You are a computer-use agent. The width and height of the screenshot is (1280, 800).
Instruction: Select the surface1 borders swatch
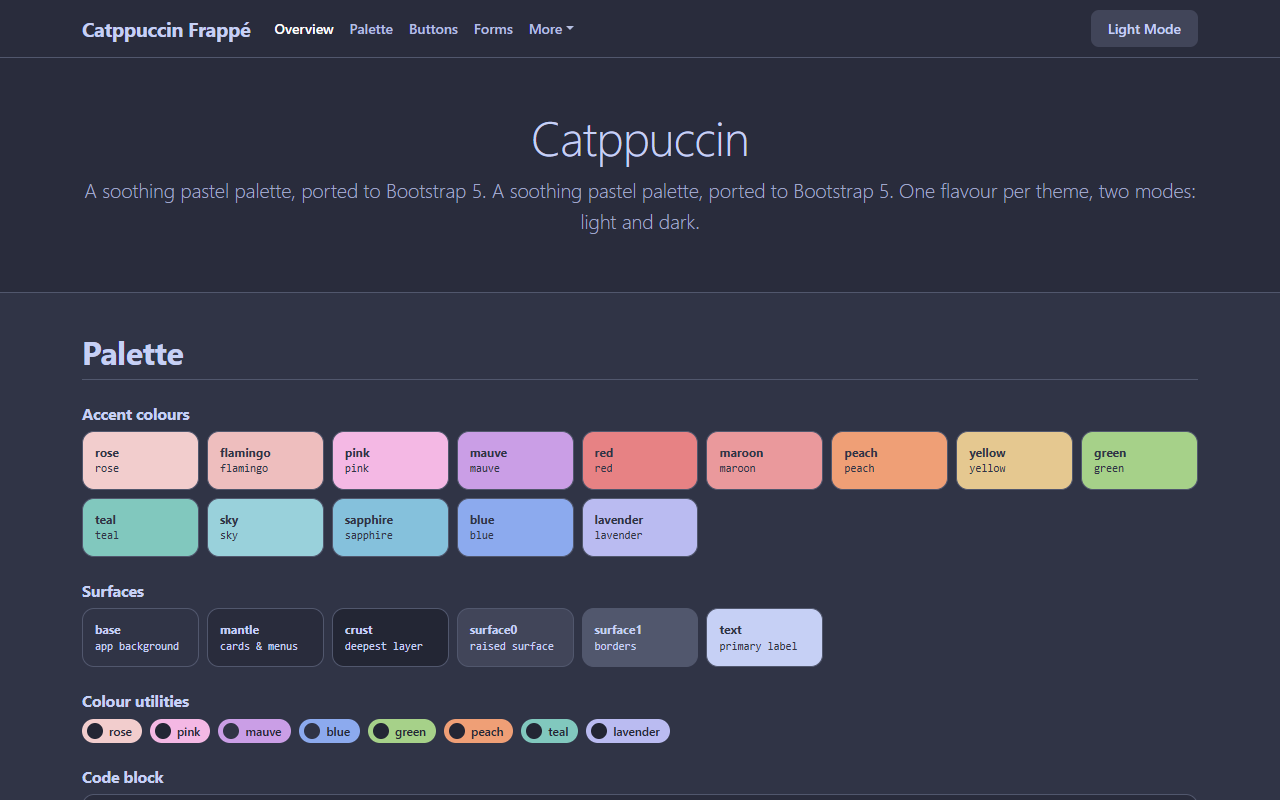point(640,638)
